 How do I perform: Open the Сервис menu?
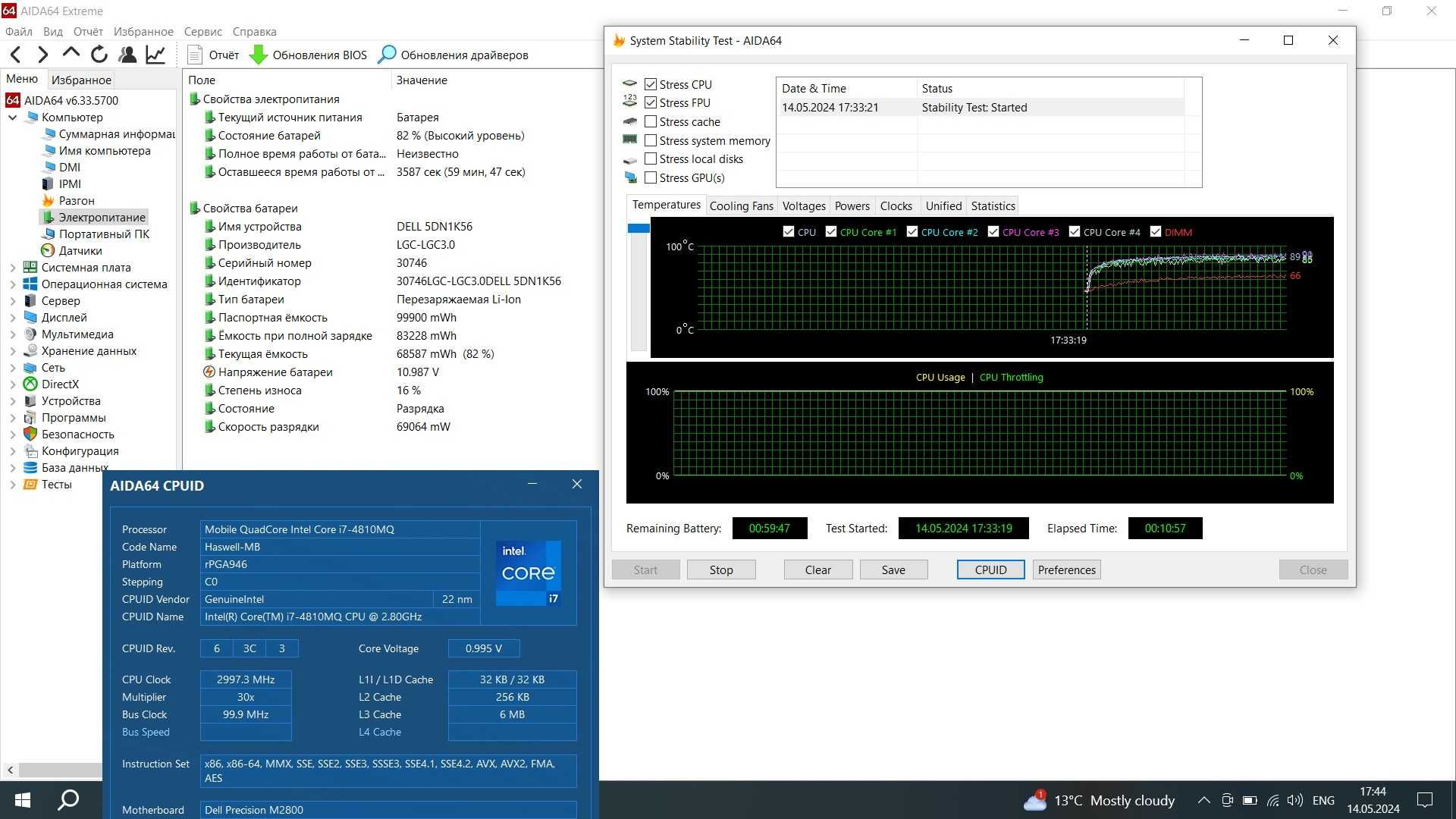click(202, 31)
